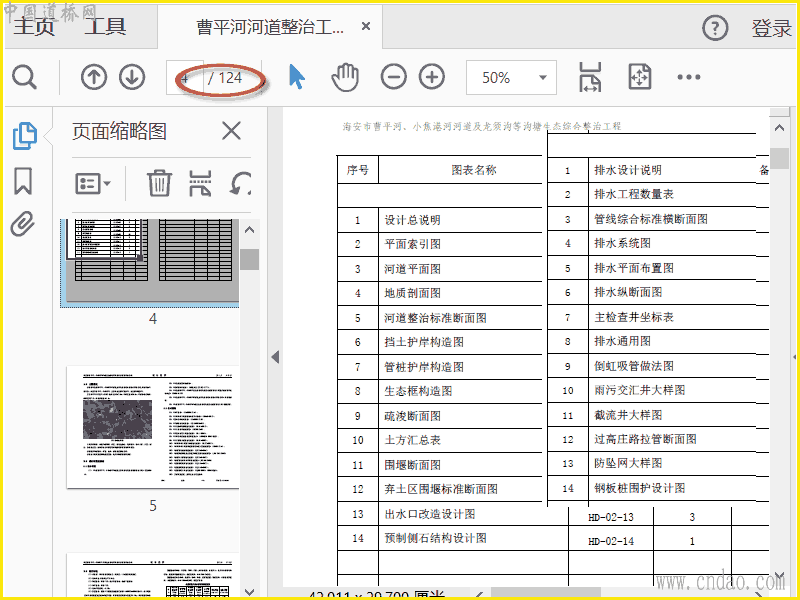This screenshot has width=800, height=600.
Task: Select the thumbnail below page 5
Action: (153, 575)
